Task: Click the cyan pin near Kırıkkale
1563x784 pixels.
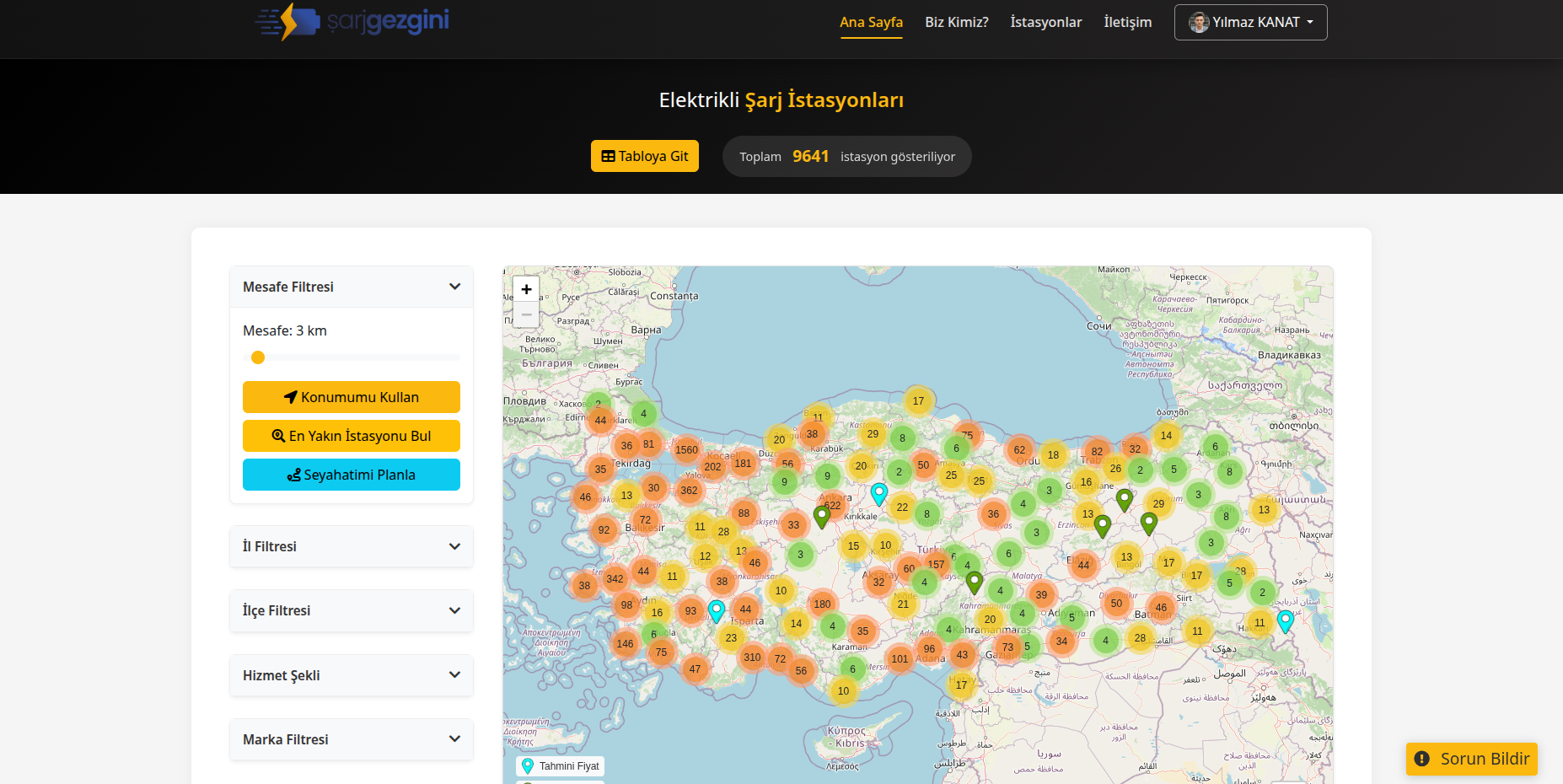Action: [x=879, y=493]
